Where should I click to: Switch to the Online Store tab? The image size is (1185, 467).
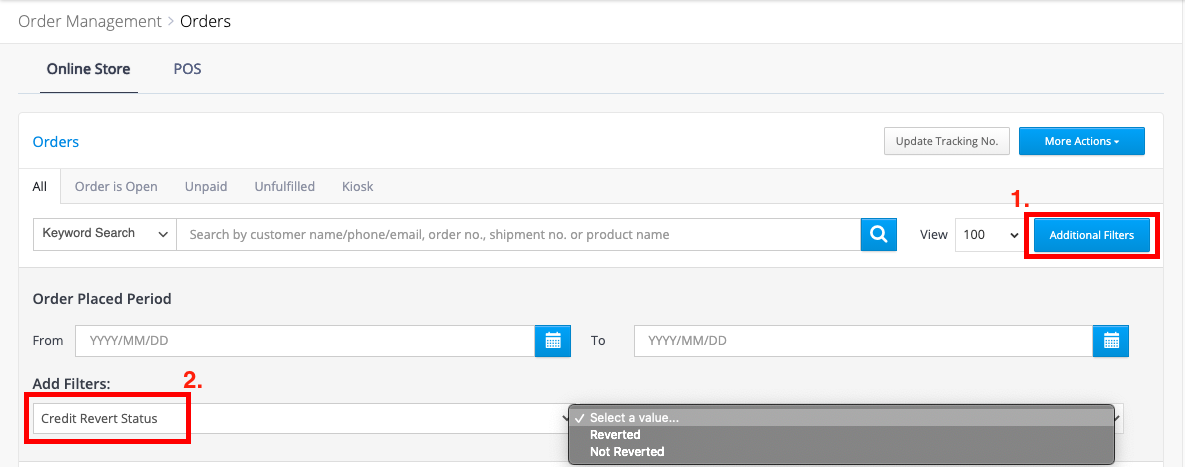88,69
